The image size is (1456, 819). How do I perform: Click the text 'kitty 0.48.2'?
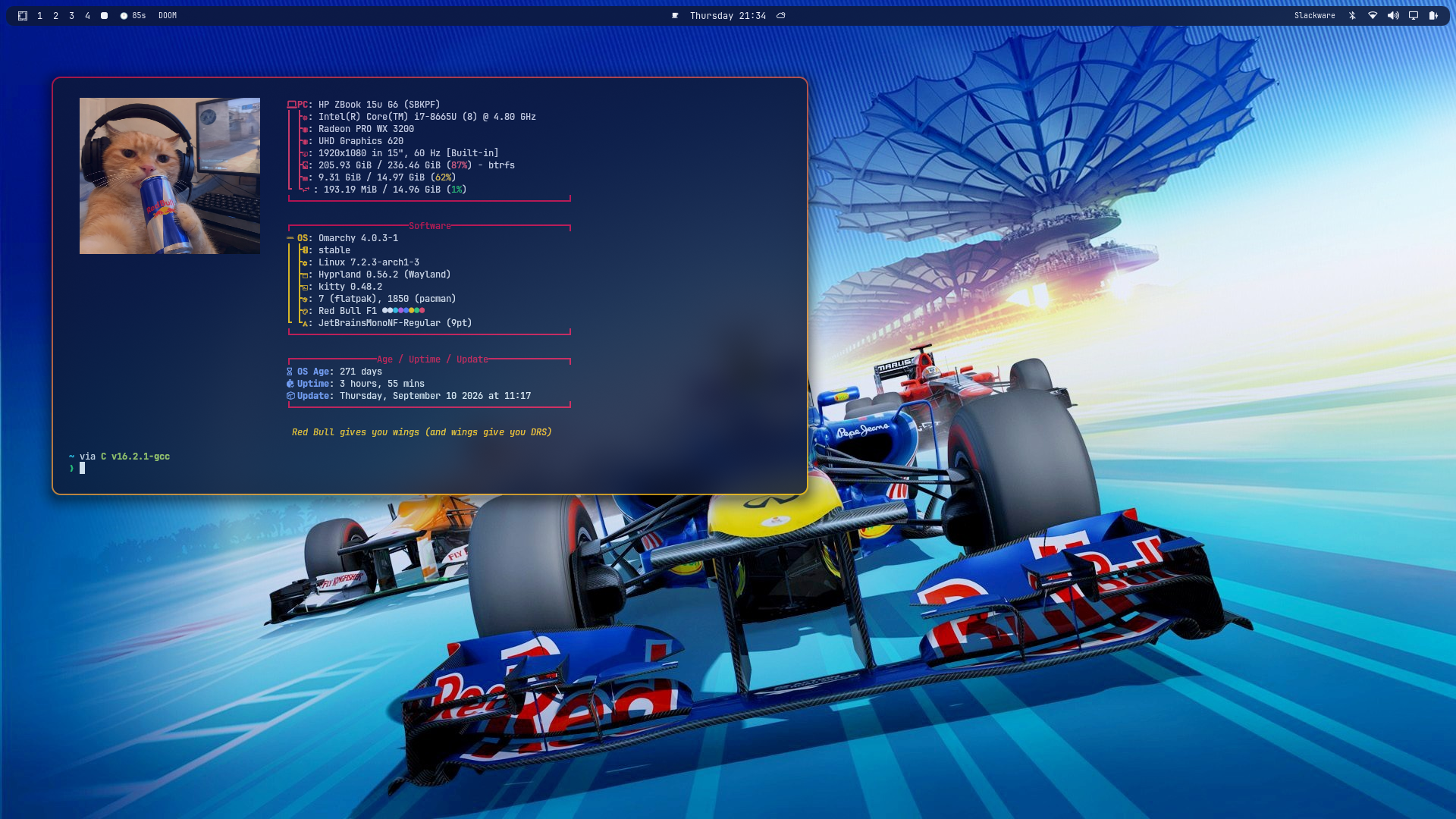point(350,287)
